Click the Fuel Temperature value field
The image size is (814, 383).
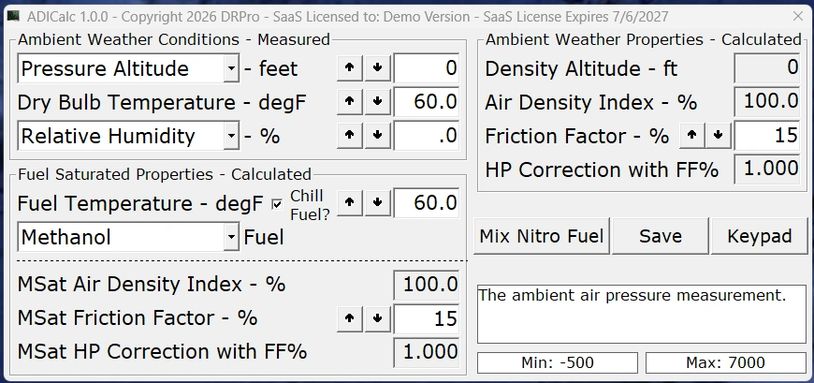426,202
